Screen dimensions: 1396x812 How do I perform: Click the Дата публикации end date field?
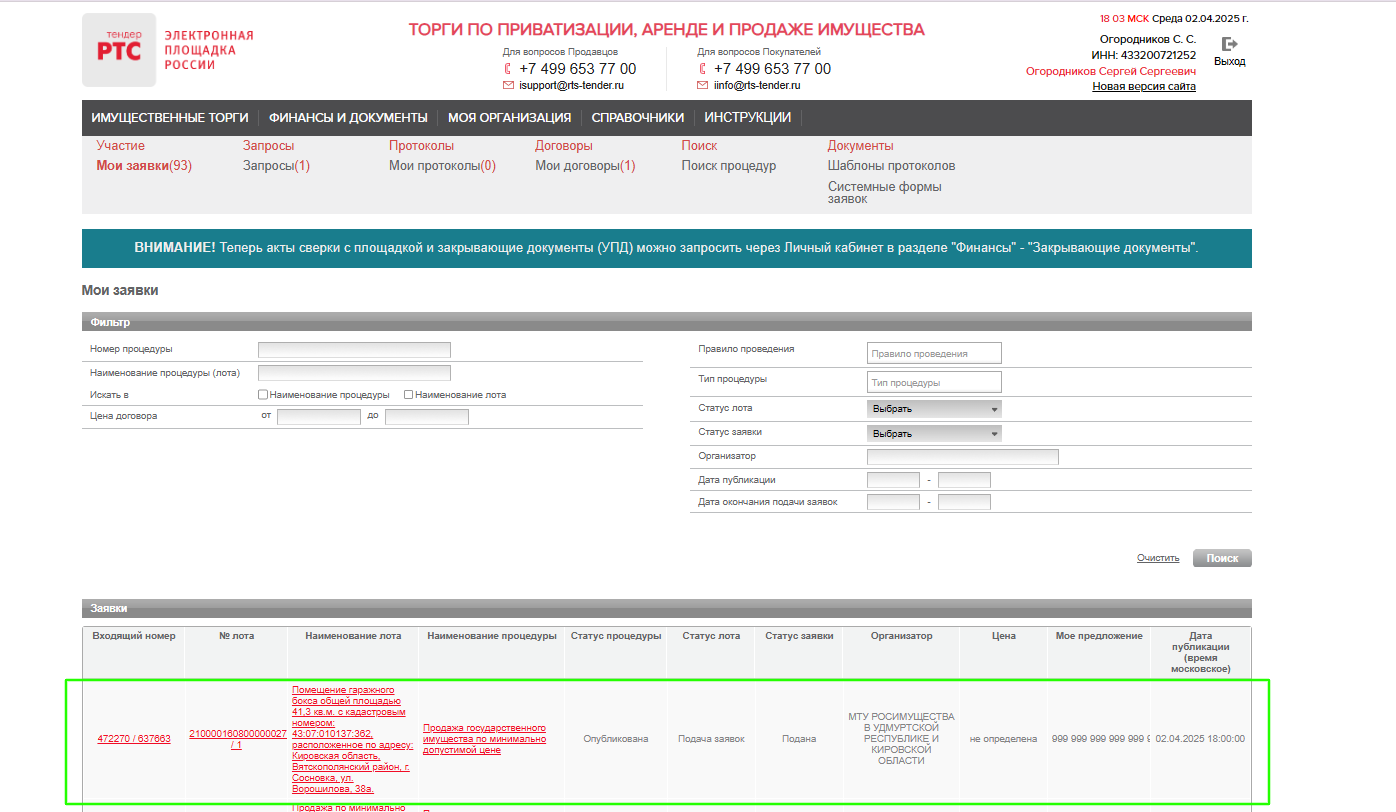964,480
